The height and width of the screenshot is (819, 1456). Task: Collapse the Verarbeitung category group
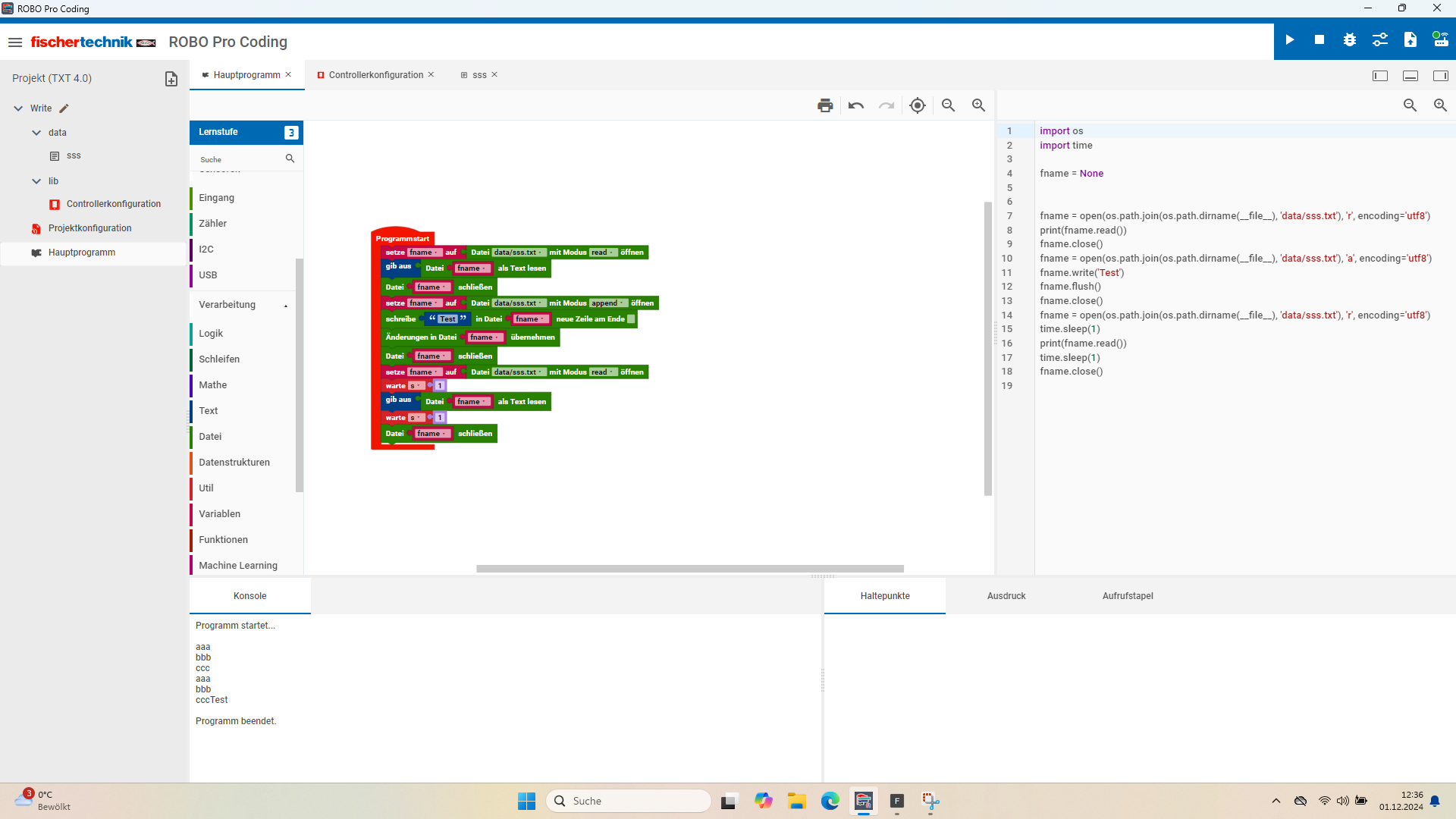[x=286, y=306]
